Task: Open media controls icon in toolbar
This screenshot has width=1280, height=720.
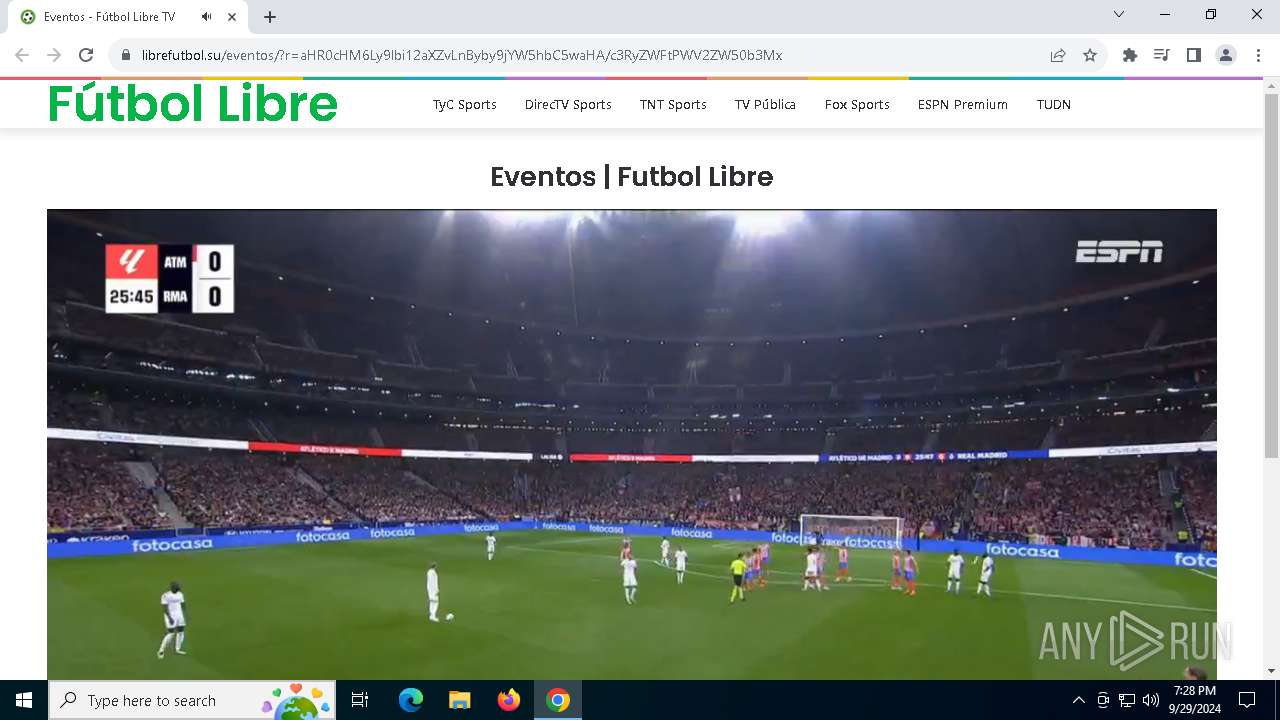Action: 1162,56
